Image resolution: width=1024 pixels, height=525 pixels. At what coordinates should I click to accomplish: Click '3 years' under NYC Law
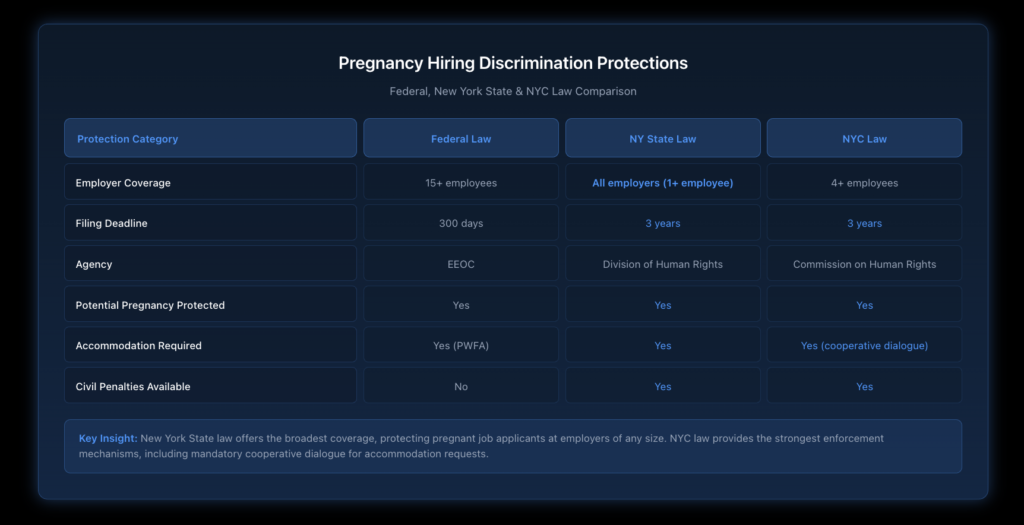pyautogui.click(x=864, y=223)
